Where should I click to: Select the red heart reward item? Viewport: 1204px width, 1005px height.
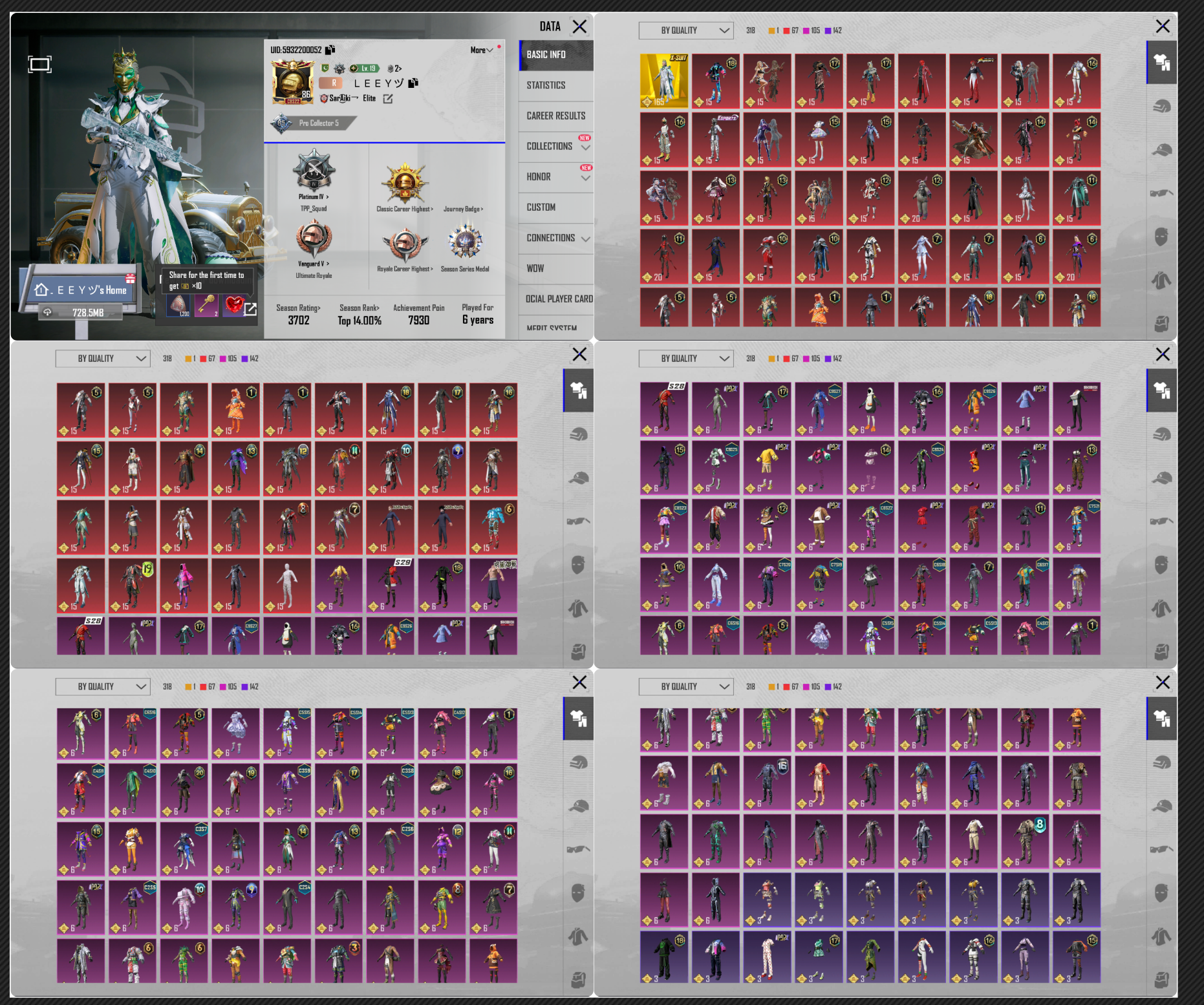pos(233,304)
